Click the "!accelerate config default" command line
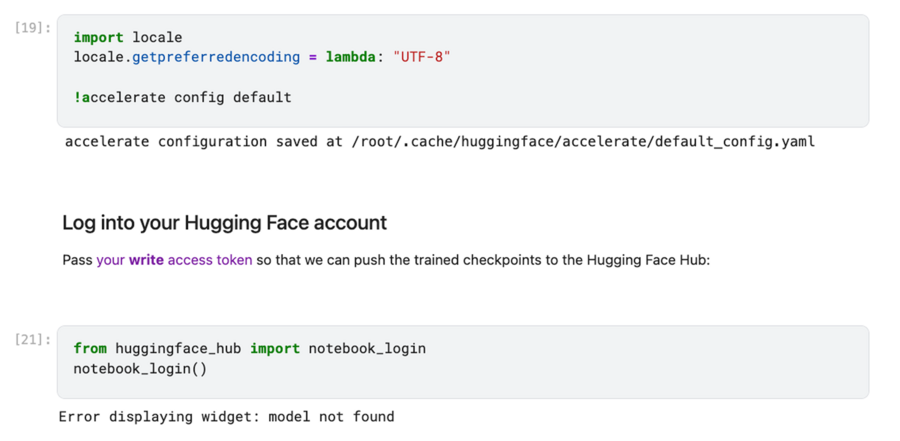900x441 pixels. [182, 97]
